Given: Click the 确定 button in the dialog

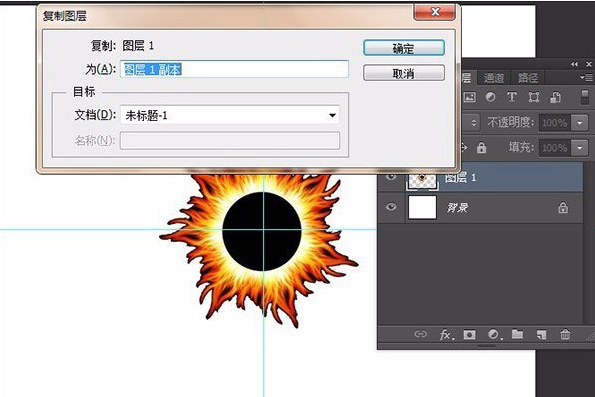Looking at the screenshot, I should (x=404, y=48).
